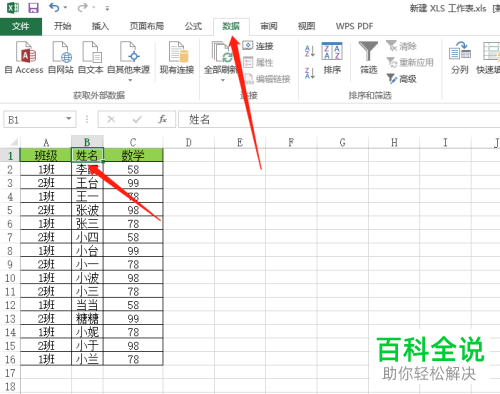
Task: Switch to the 开始 tab
Action: point(63,26)
